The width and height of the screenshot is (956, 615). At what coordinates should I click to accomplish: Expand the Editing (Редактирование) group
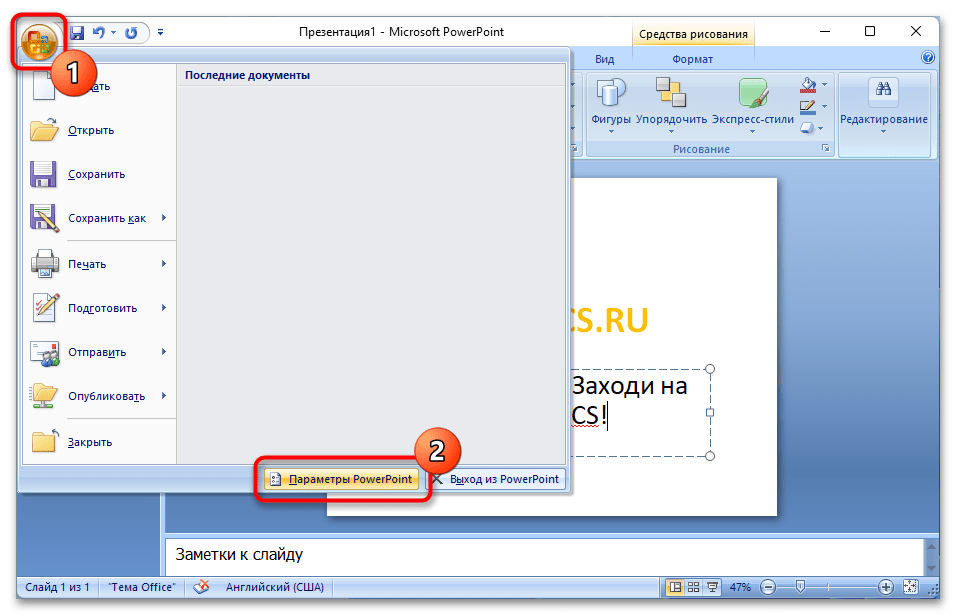click(x=883, y=104)
